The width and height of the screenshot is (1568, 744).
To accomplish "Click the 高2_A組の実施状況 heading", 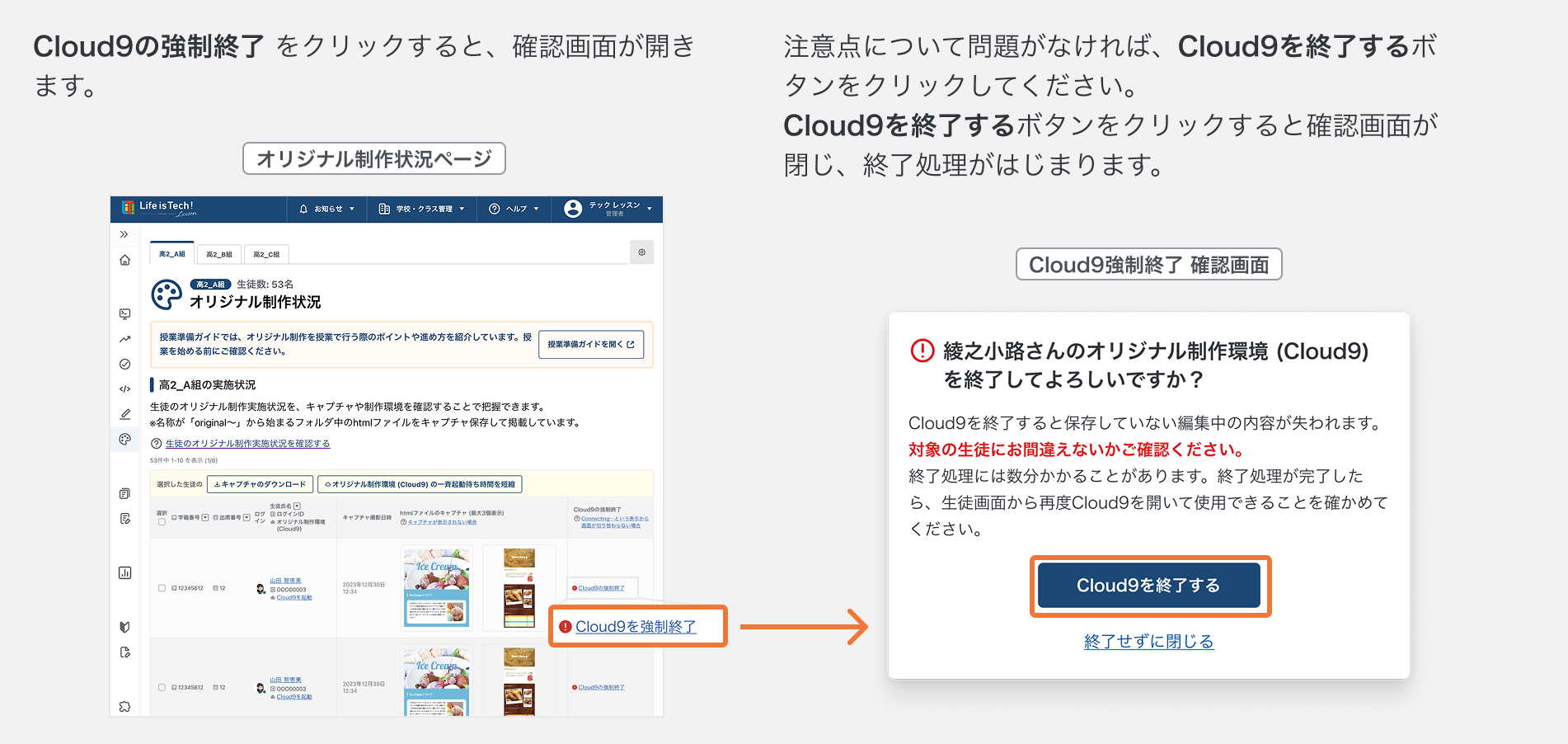I will coord(207,385).
